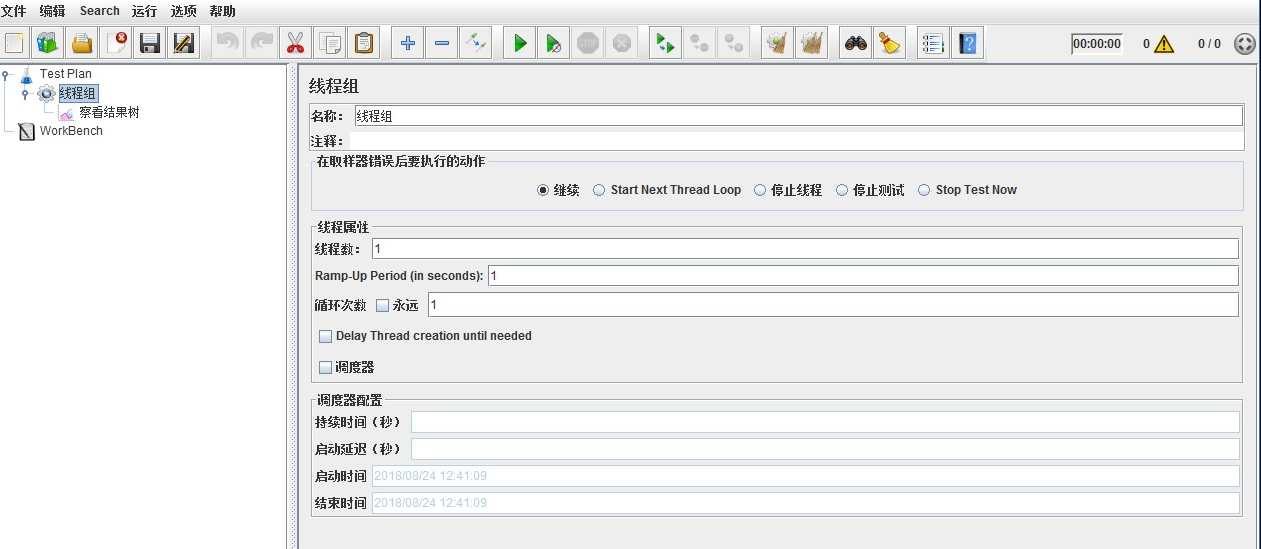Click the 线程数 thread count field
The image size is (1261, 549).
point(805,248)
